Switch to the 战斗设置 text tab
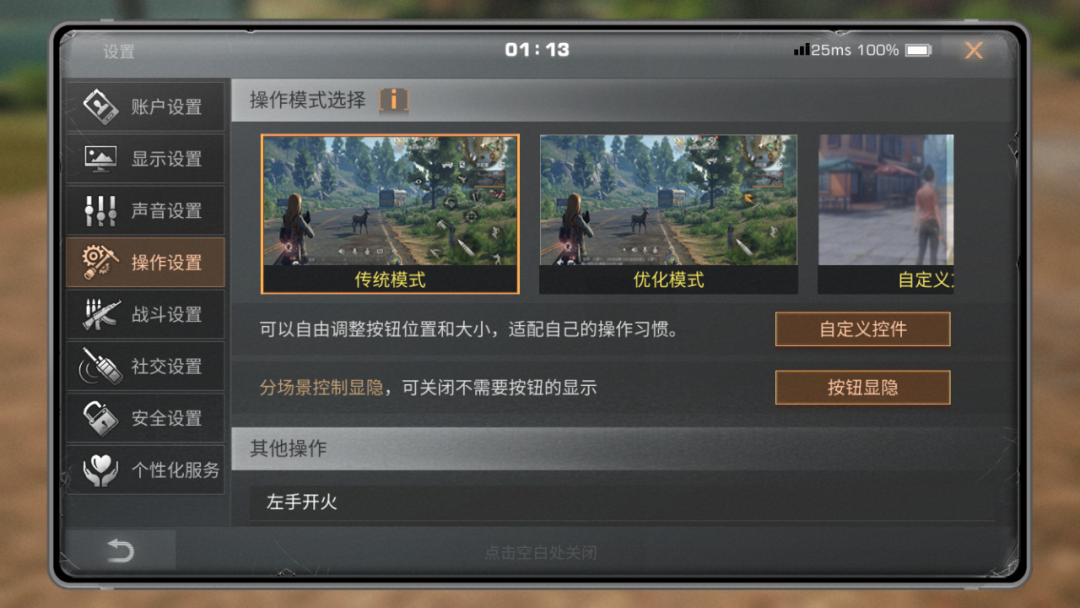Image resolution: width=1080 pixels, height=608 pixels. pos(167,315)
